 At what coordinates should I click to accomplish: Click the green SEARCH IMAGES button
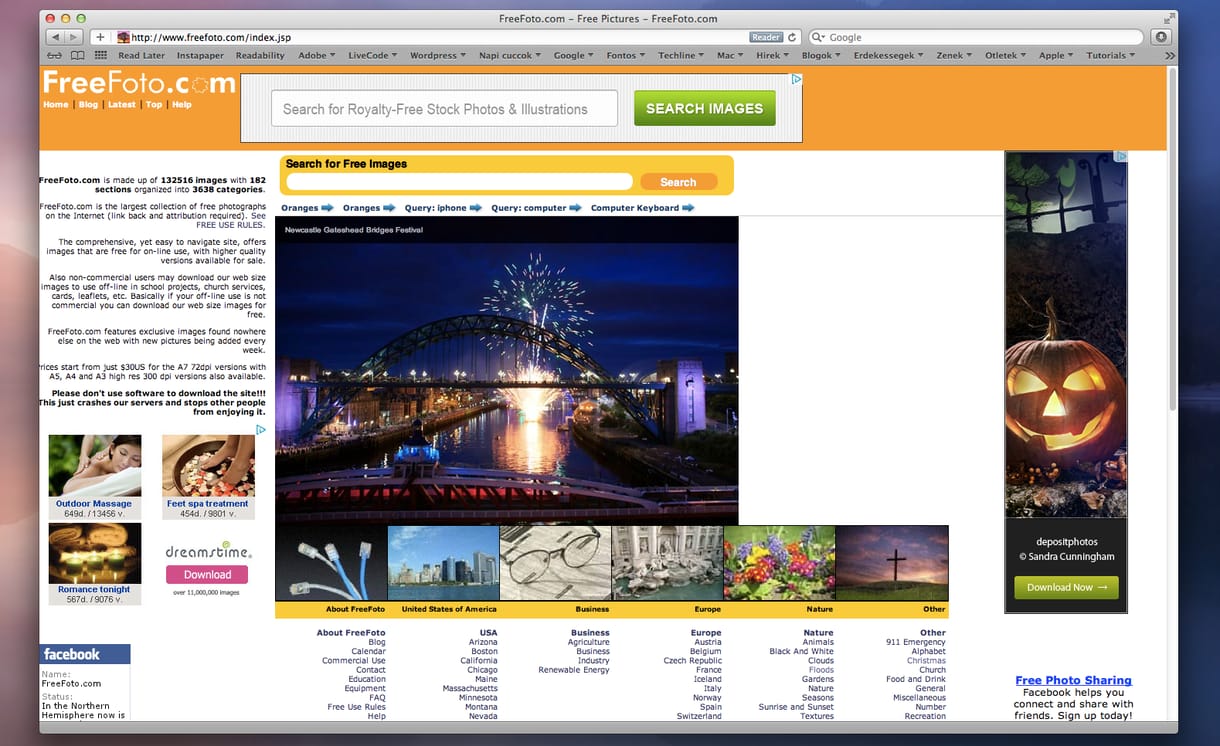[704, 108]
